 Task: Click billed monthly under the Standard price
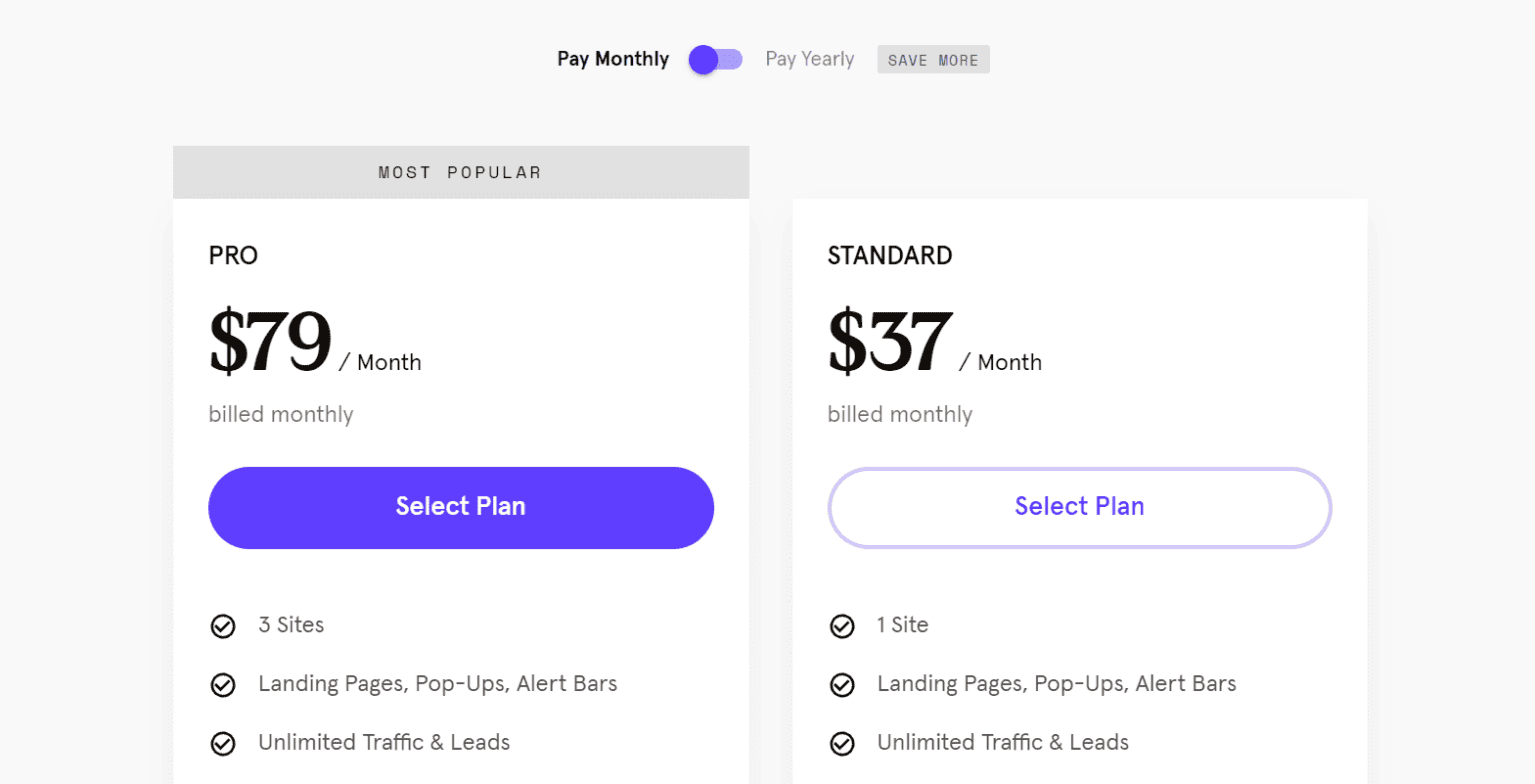point(900,414)
